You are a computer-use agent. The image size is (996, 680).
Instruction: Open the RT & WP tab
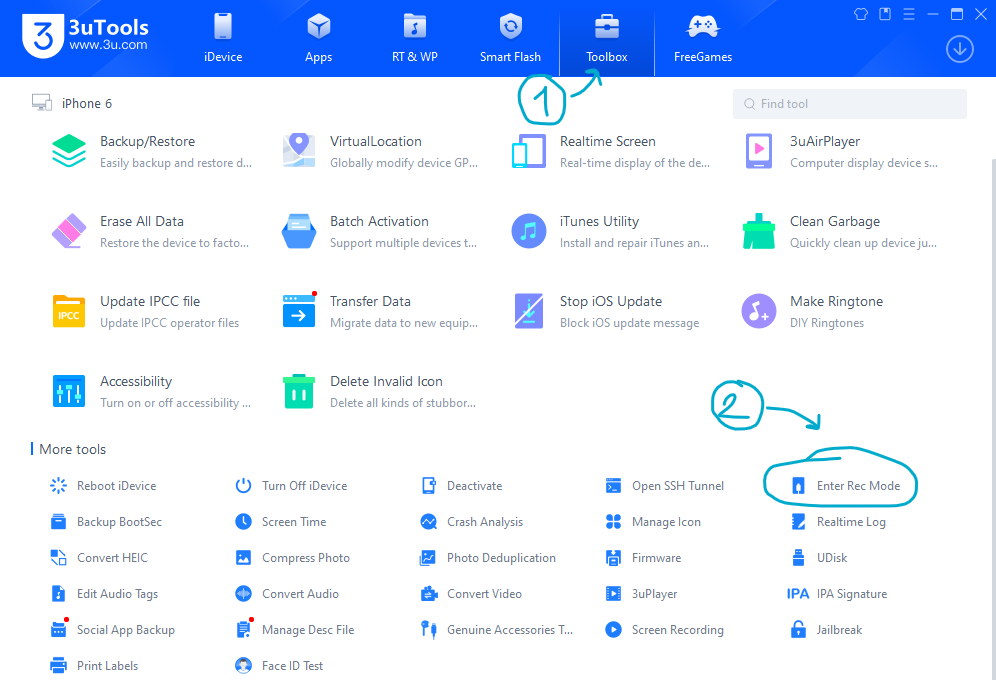[x=415, y=38]
